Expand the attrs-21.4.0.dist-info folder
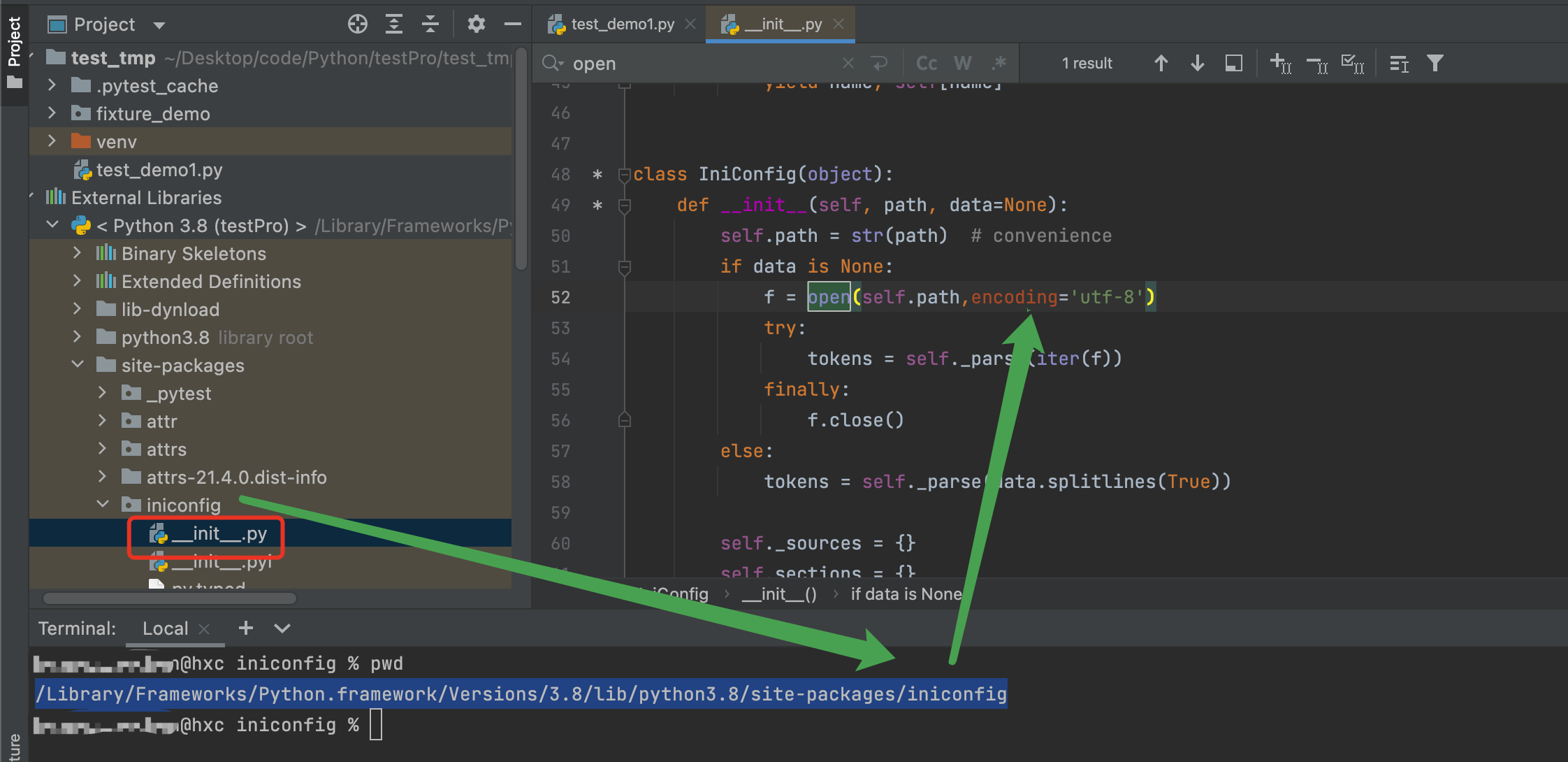The height and width of the screenshot is (762, 1568). point(102,477)
